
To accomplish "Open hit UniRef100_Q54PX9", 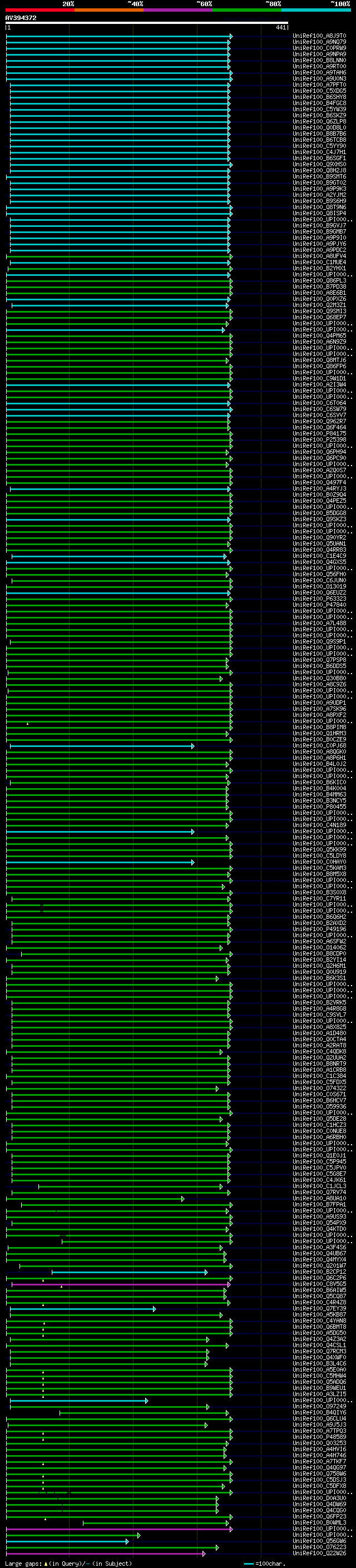I will coord(319,1222).
